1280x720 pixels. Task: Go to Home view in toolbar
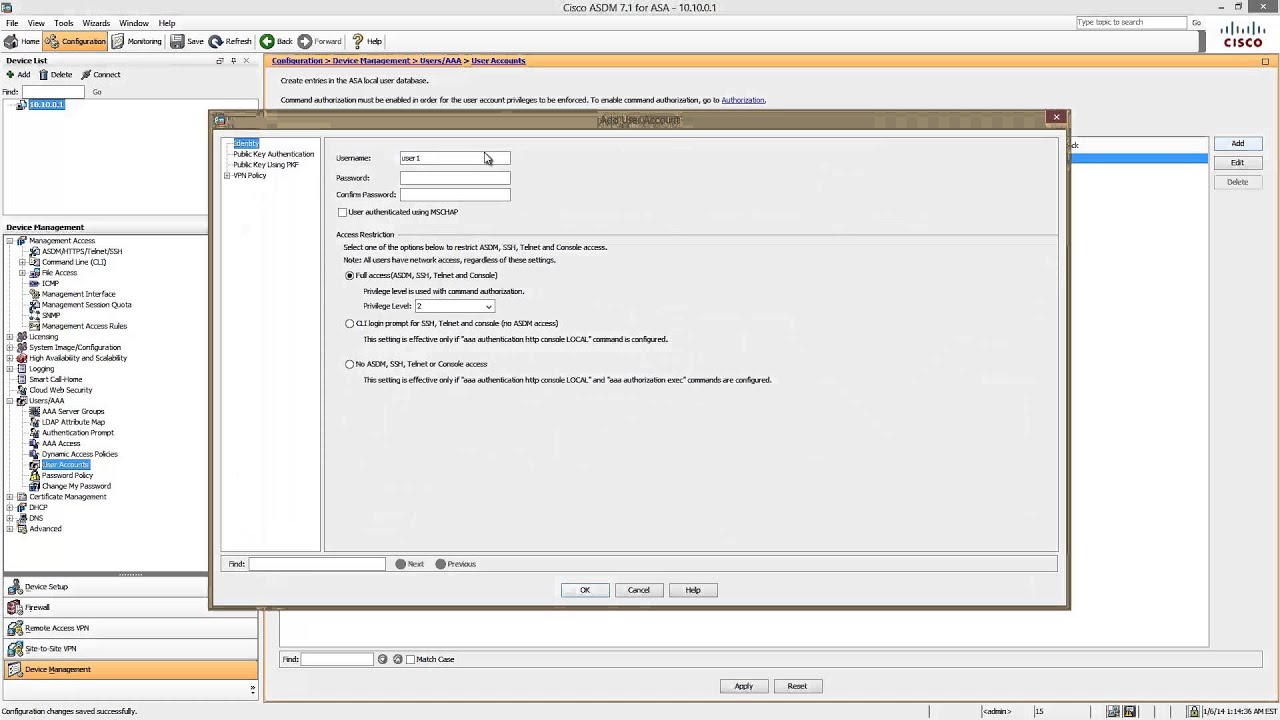coord(22,41)
